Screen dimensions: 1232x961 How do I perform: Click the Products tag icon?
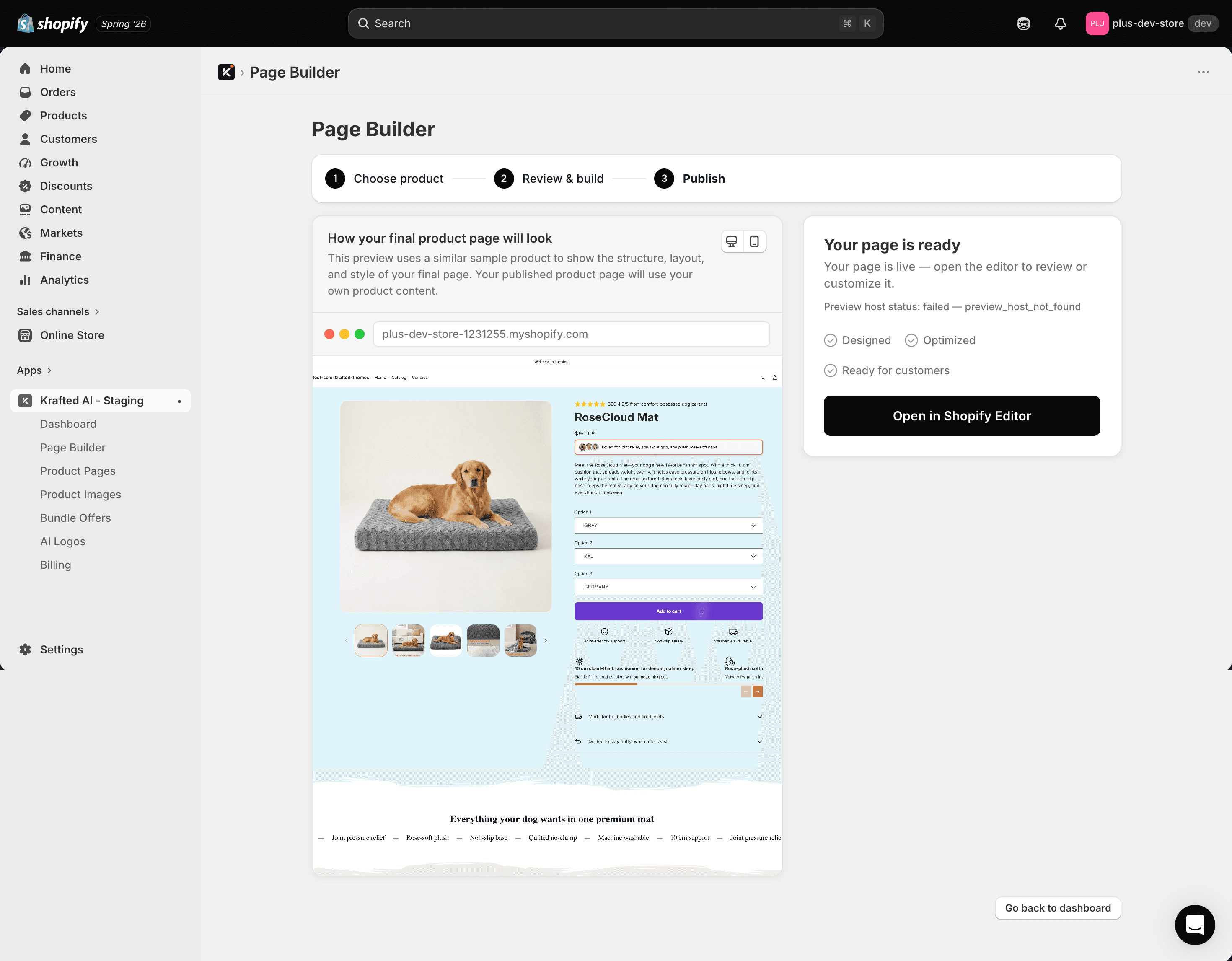pyautogui.click(x=26, y=116)
